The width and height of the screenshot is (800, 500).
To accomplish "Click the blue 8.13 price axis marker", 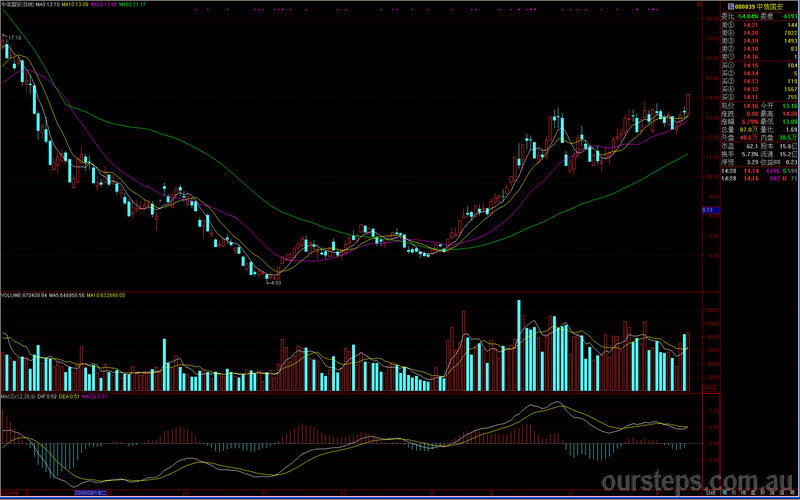I will tap(711, 210).
